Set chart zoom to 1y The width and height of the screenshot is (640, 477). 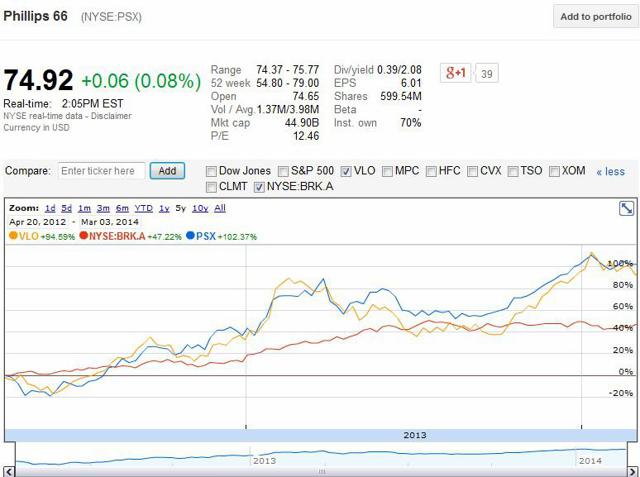tap(164, 208)
